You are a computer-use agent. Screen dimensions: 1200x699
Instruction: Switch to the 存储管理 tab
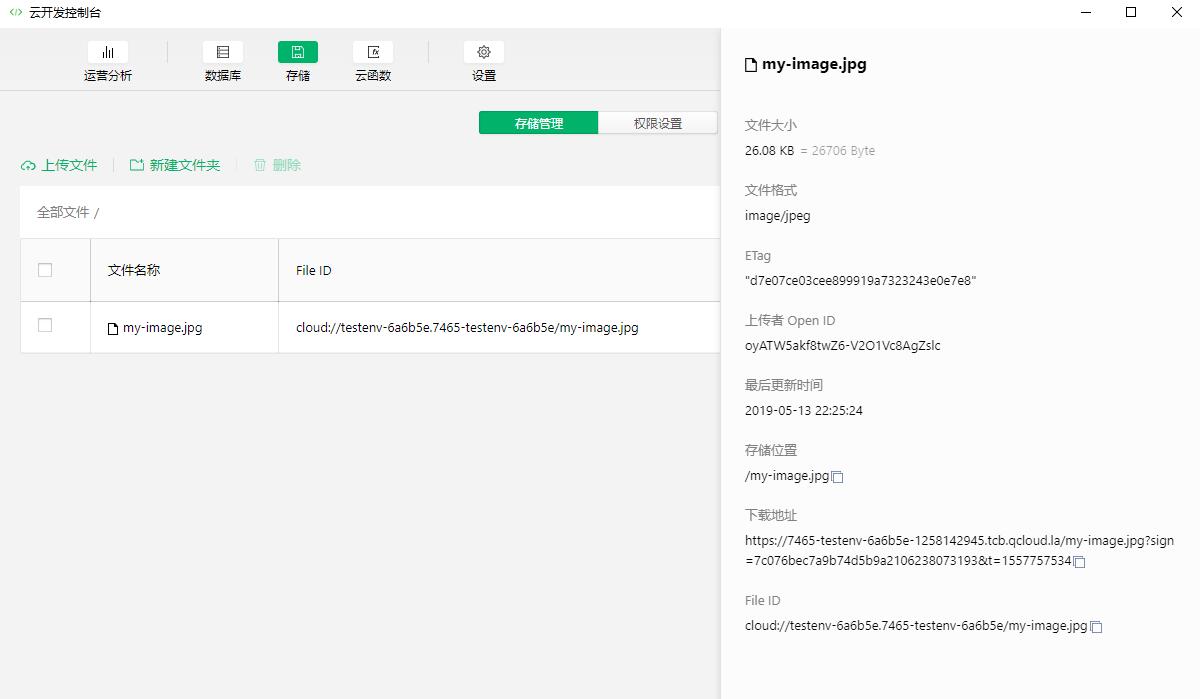pos(538,123)
